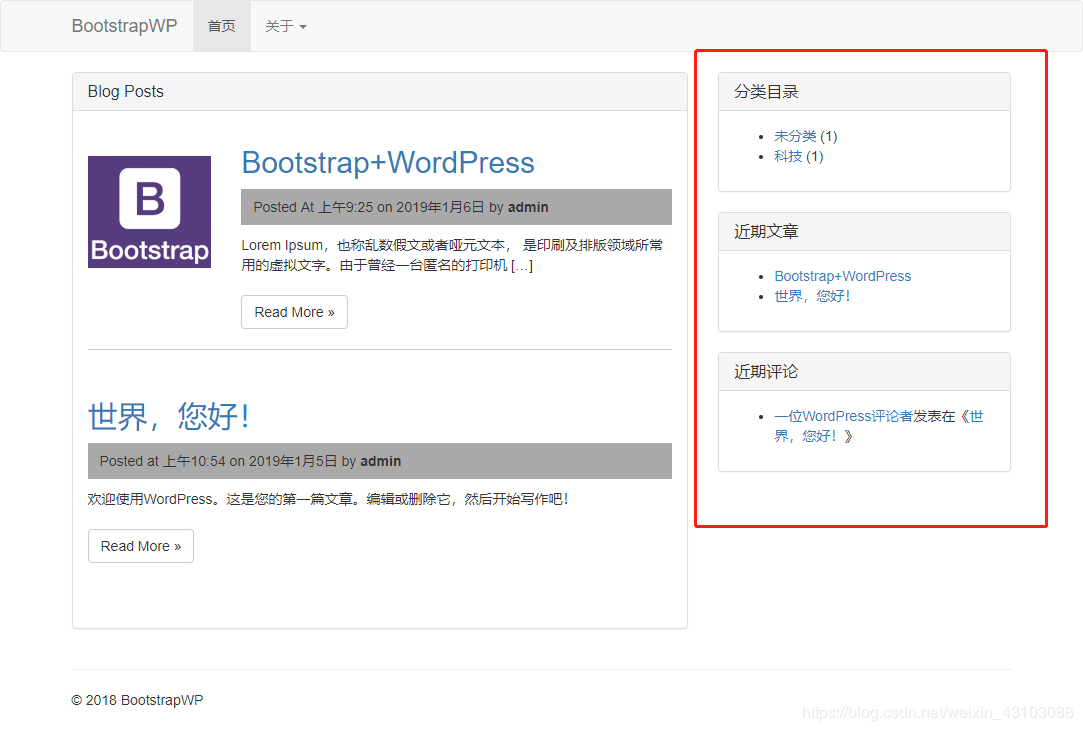1083x731 pixels.
Task: Click the Lorem Ipsum excerpt text
Action: (x=452, y=255)
